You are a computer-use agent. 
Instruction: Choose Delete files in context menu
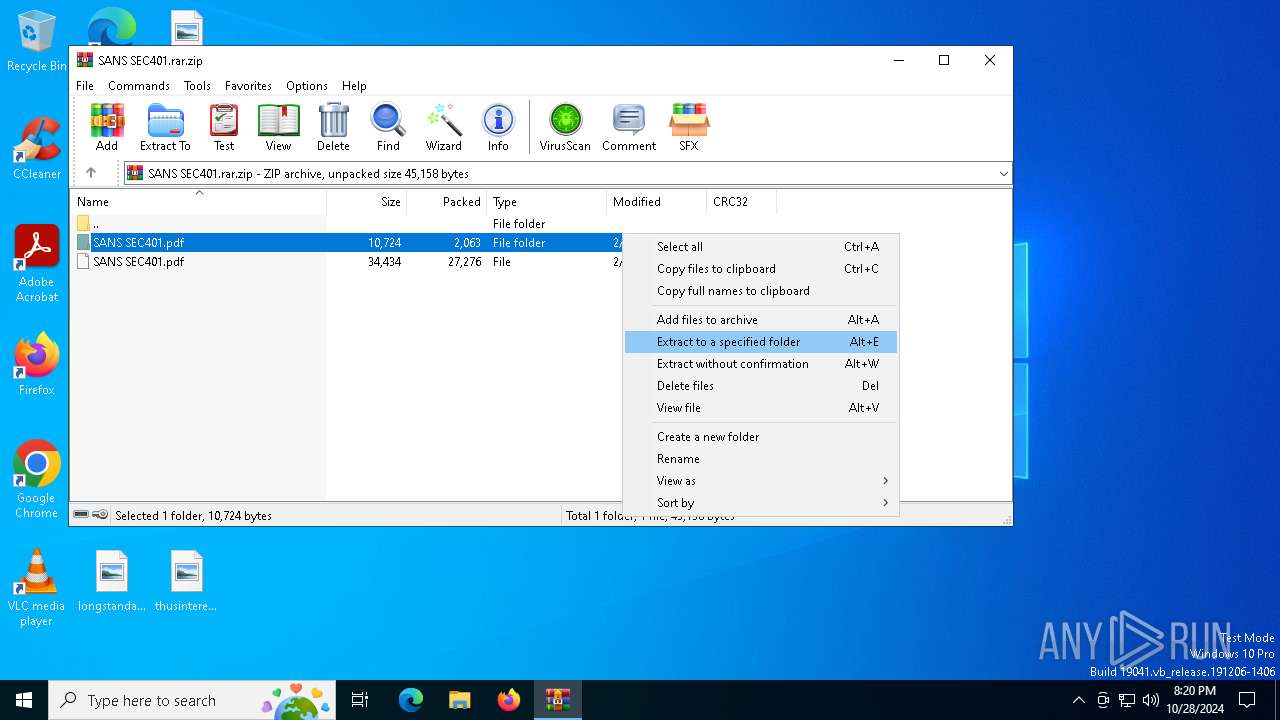pyautogui.click(x=761, y=386)
